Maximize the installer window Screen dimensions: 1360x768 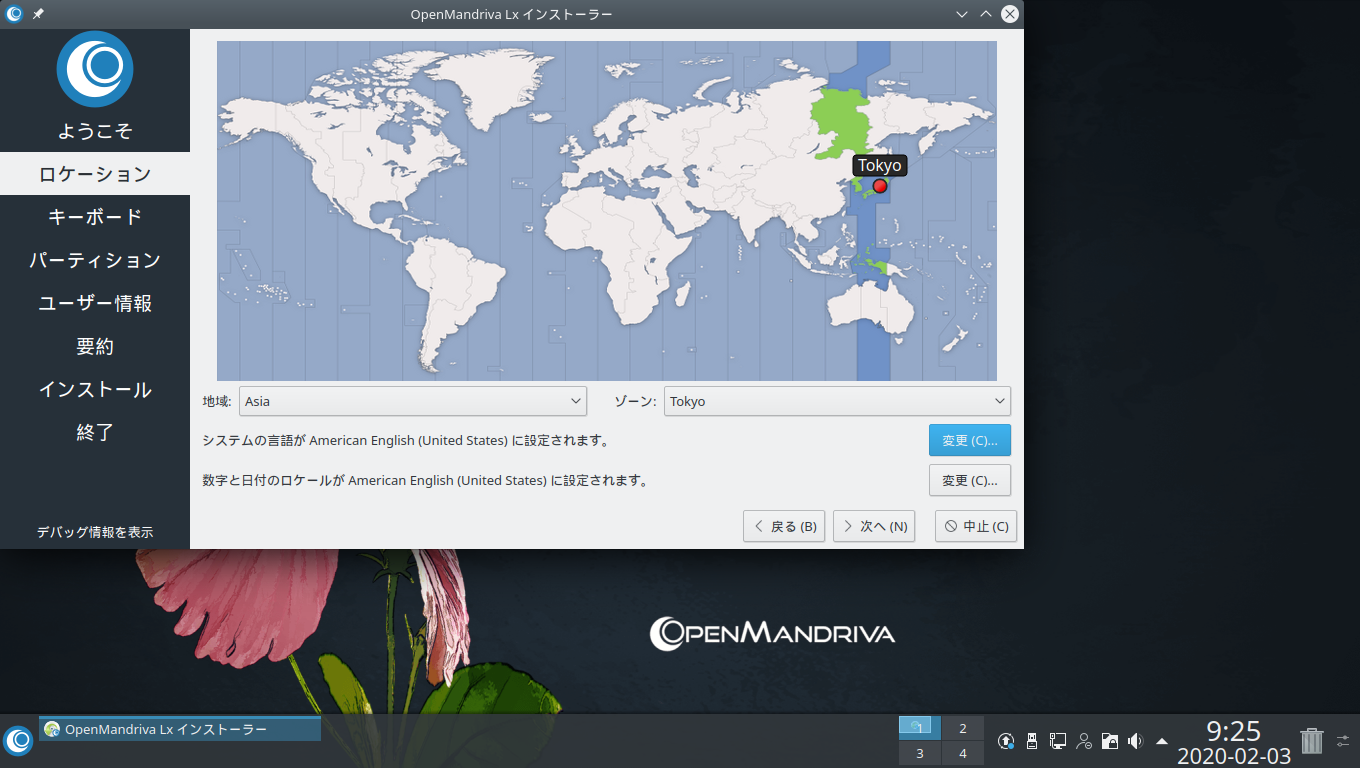(x=986, y=14)
